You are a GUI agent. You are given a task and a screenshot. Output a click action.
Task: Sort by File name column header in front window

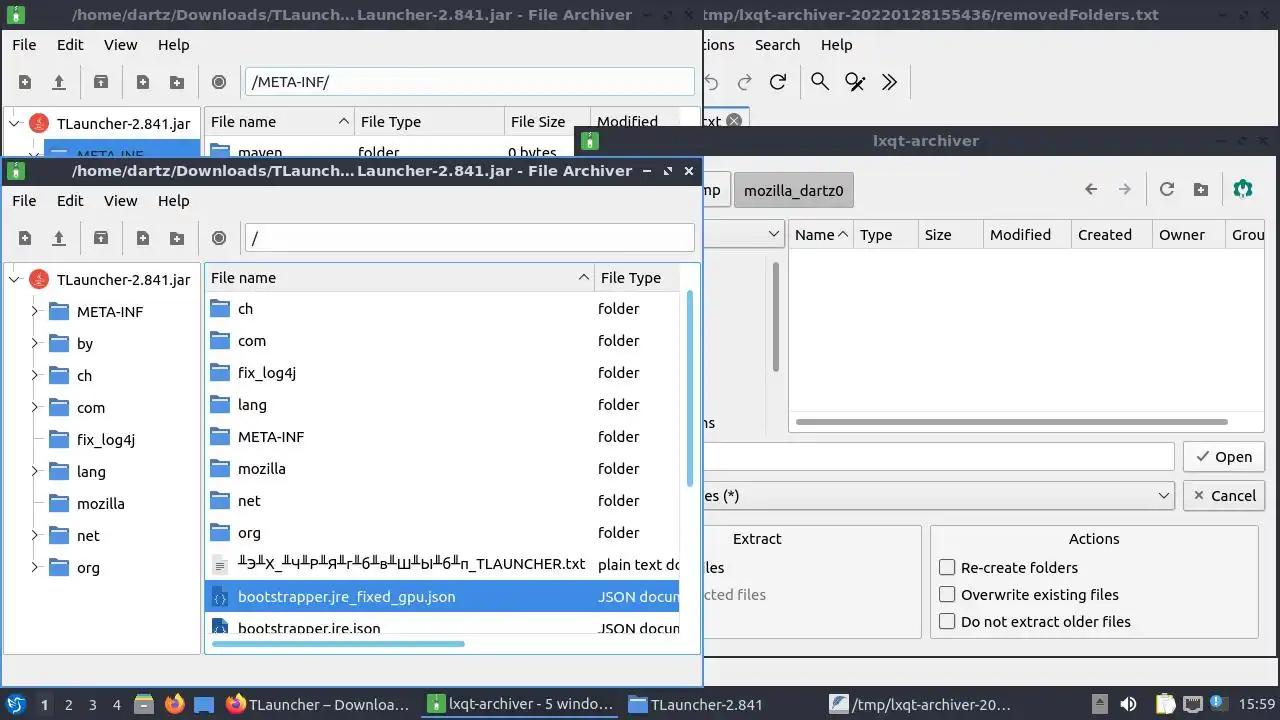pyautogui.click(x=399, y=278)
